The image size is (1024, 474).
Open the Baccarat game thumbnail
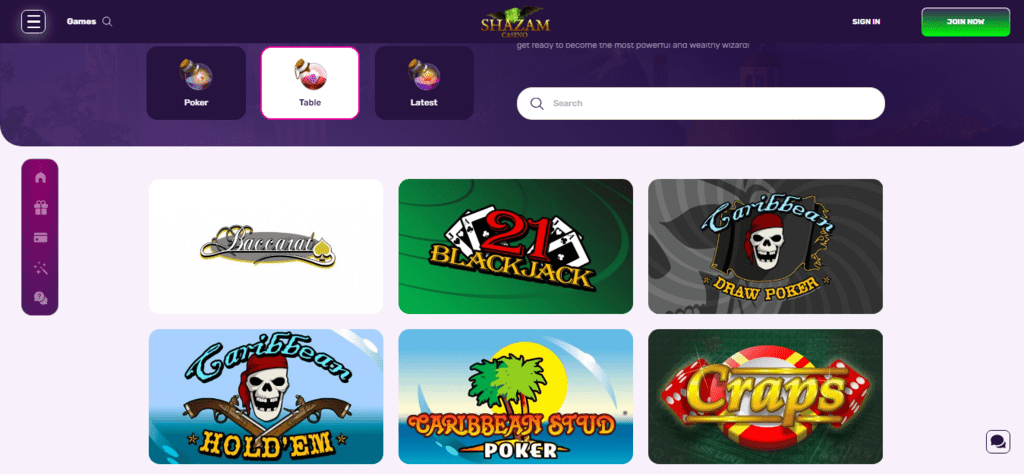click(266, 247)
